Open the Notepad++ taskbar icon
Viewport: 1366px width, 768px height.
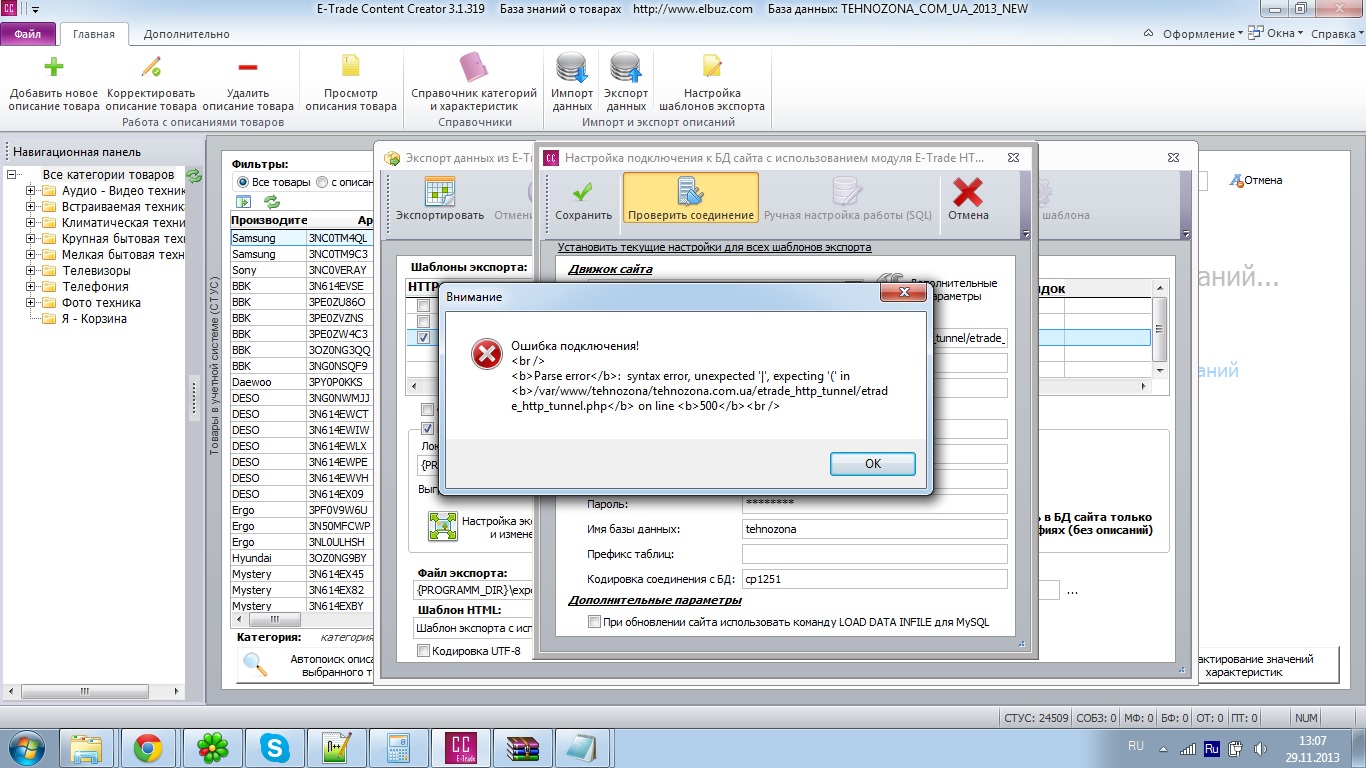[337, 748]
